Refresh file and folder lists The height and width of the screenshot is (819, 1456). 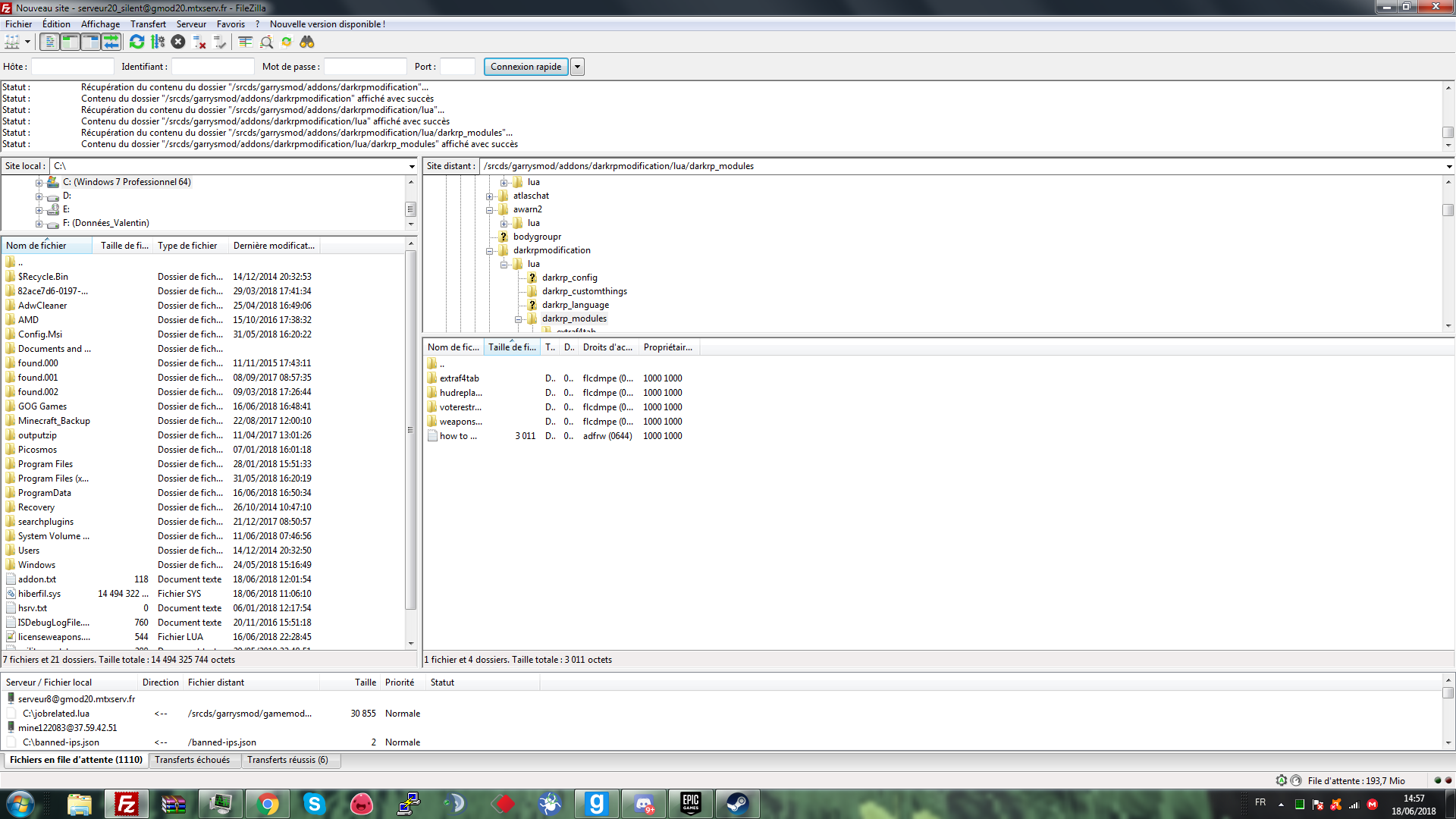136,42
